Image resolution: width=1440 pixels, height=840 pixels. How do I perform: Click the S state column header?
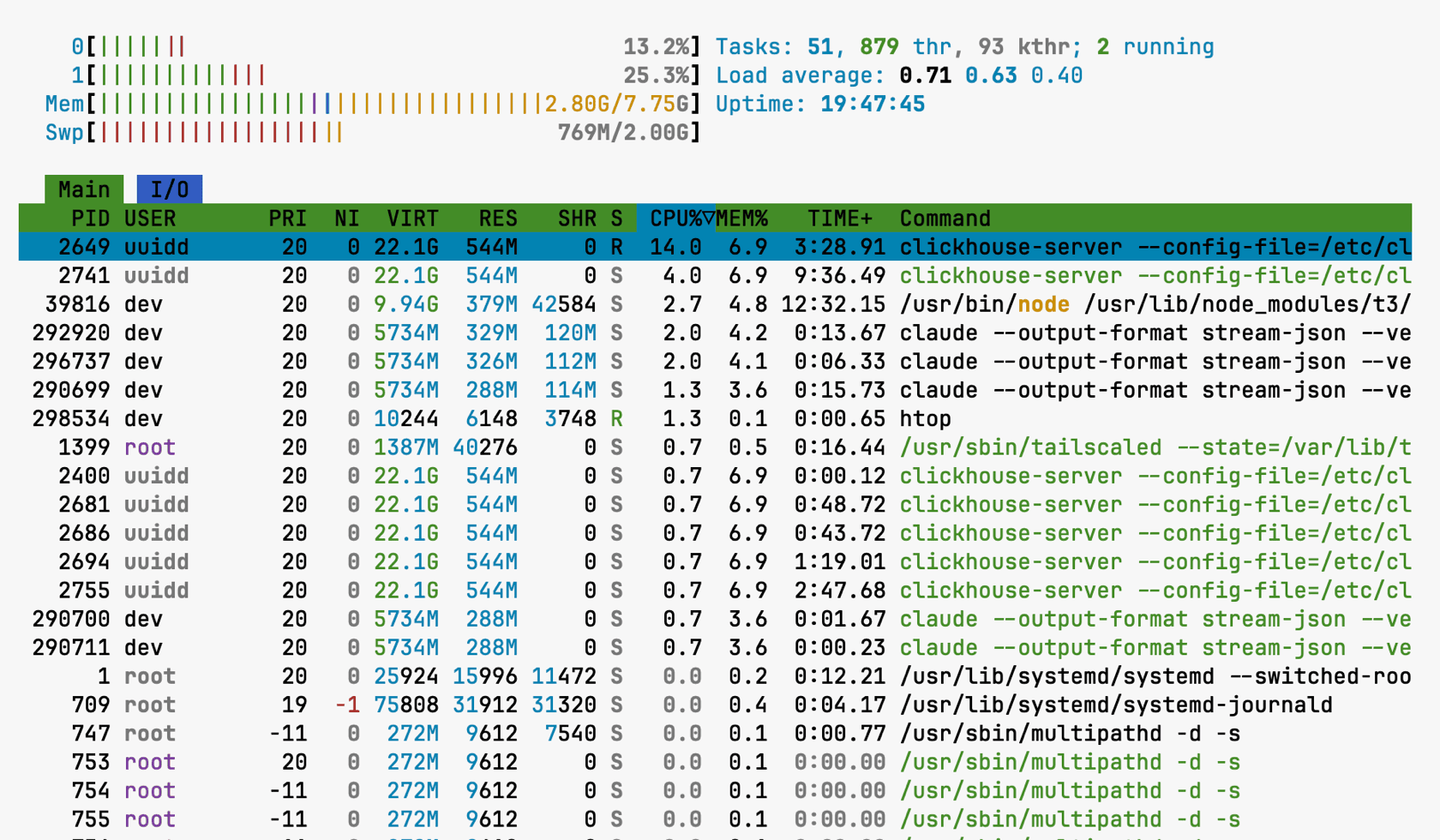(x=616, y=219)
